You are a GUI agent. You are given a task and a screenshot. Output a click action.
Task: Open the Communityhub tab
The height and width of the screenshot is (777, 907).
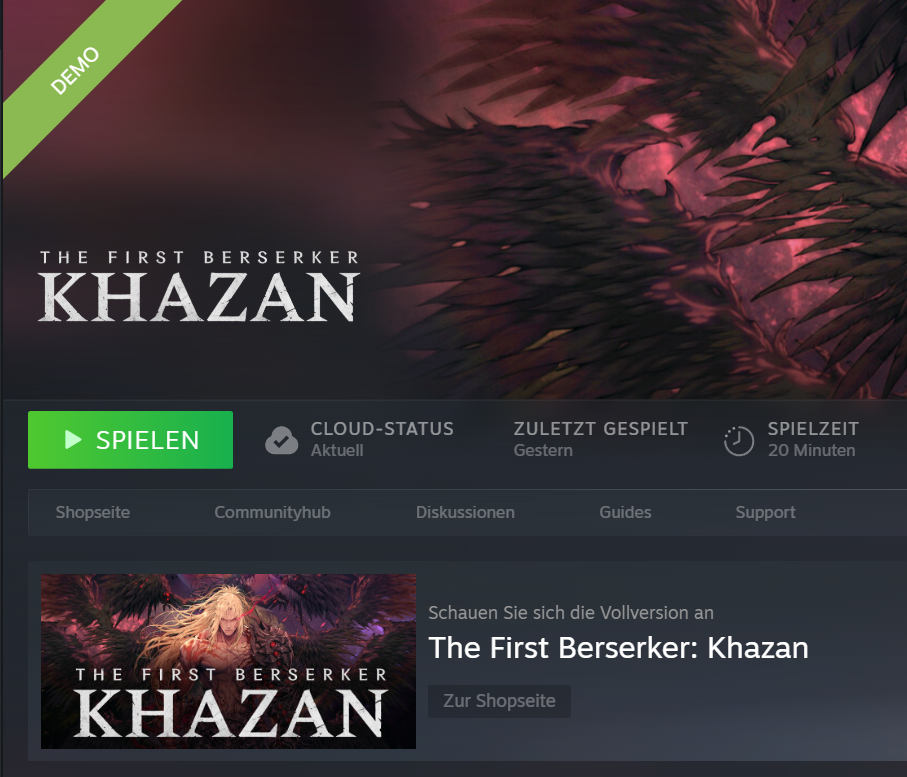272,512
